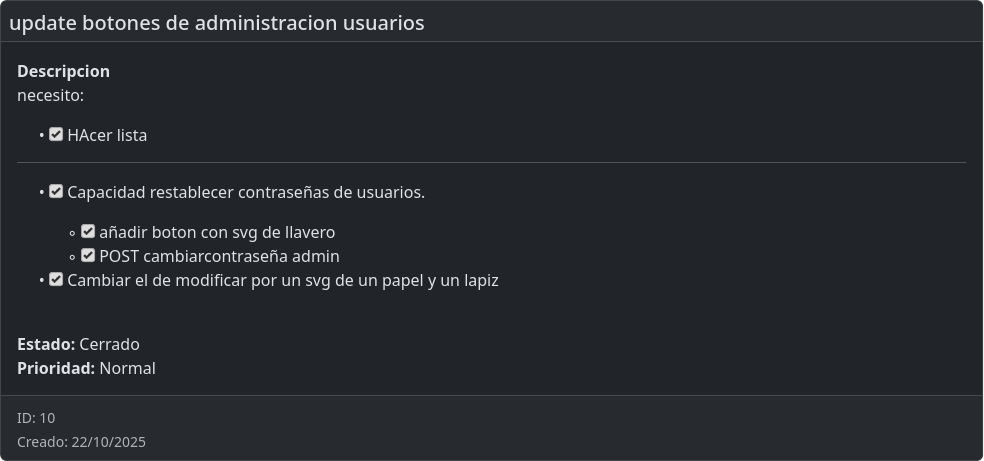The image size is (984, 461).
Task: Click the "Estado:" label
Action: pos(46,344)
